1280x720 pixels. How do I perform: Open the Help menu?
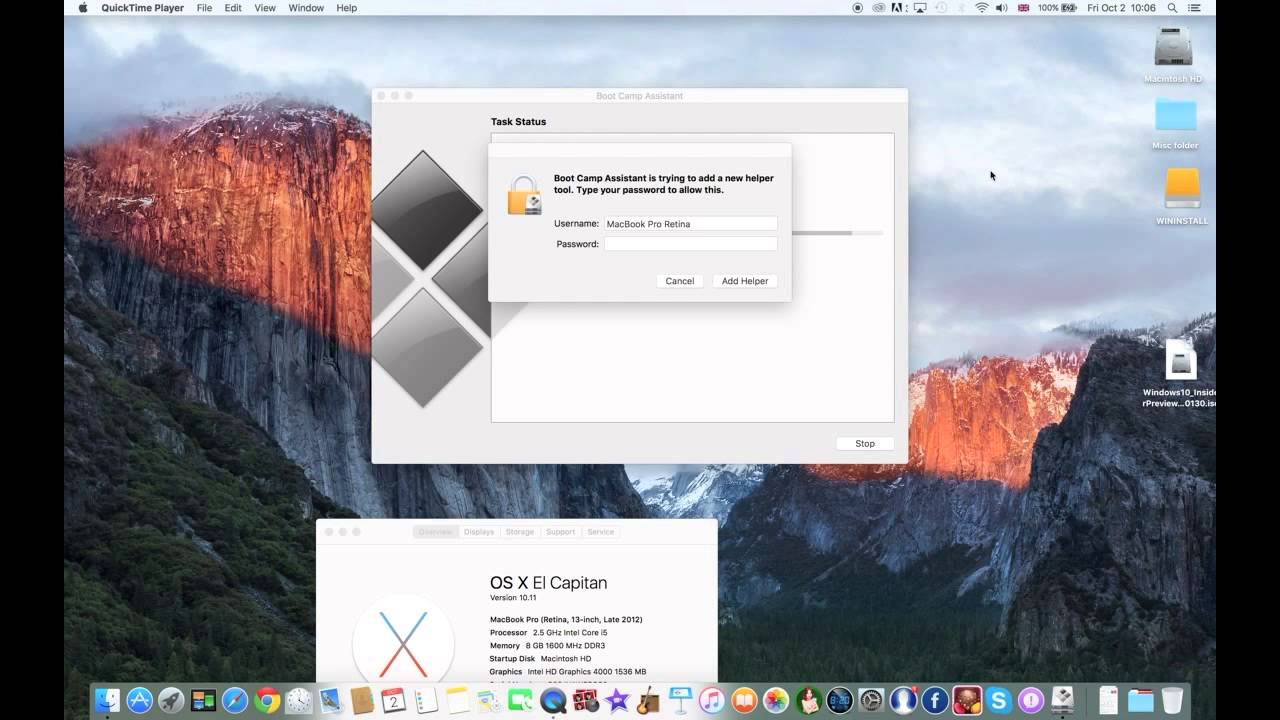pyautogui.click(x=346, y=8)
